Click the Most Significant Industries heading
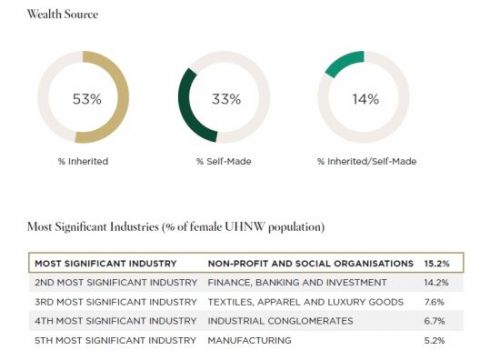Screen dimensions: 500x360 (x=176, y=227)
